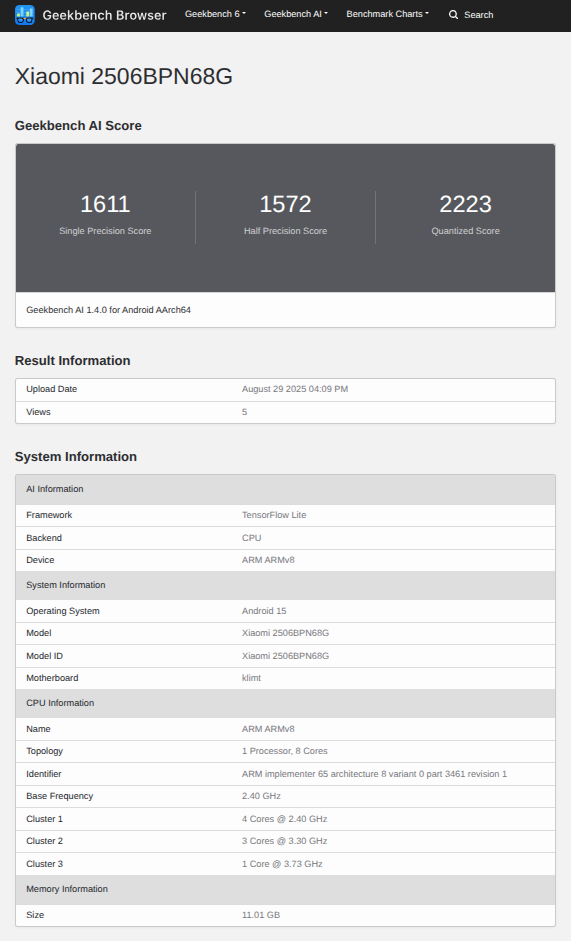Click the Topology row label
Image resolution: width=571 pixels, height=941 pixels.
(x=44, y=751)
